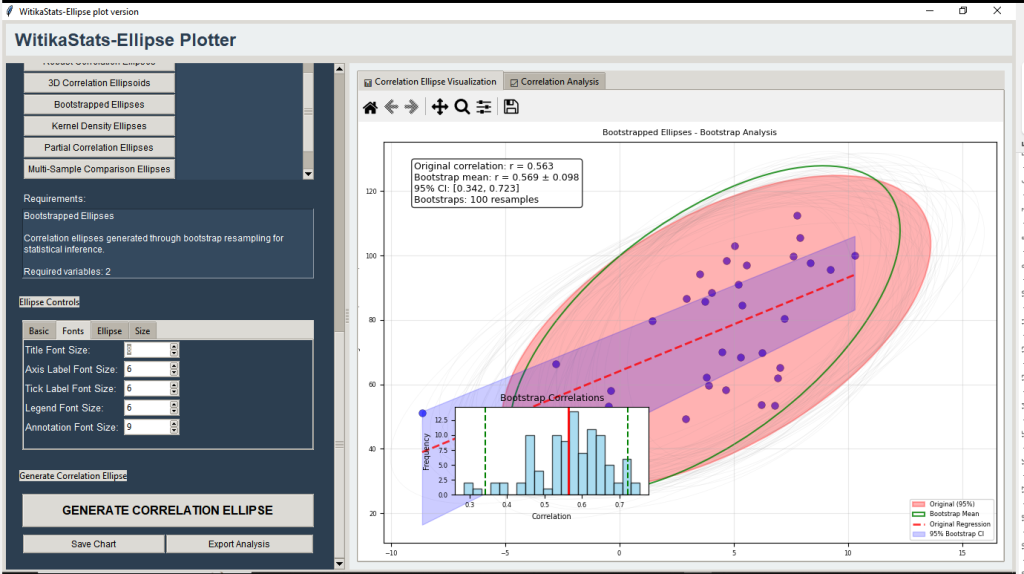Save the figure with disk icon

tap(511, 107)
